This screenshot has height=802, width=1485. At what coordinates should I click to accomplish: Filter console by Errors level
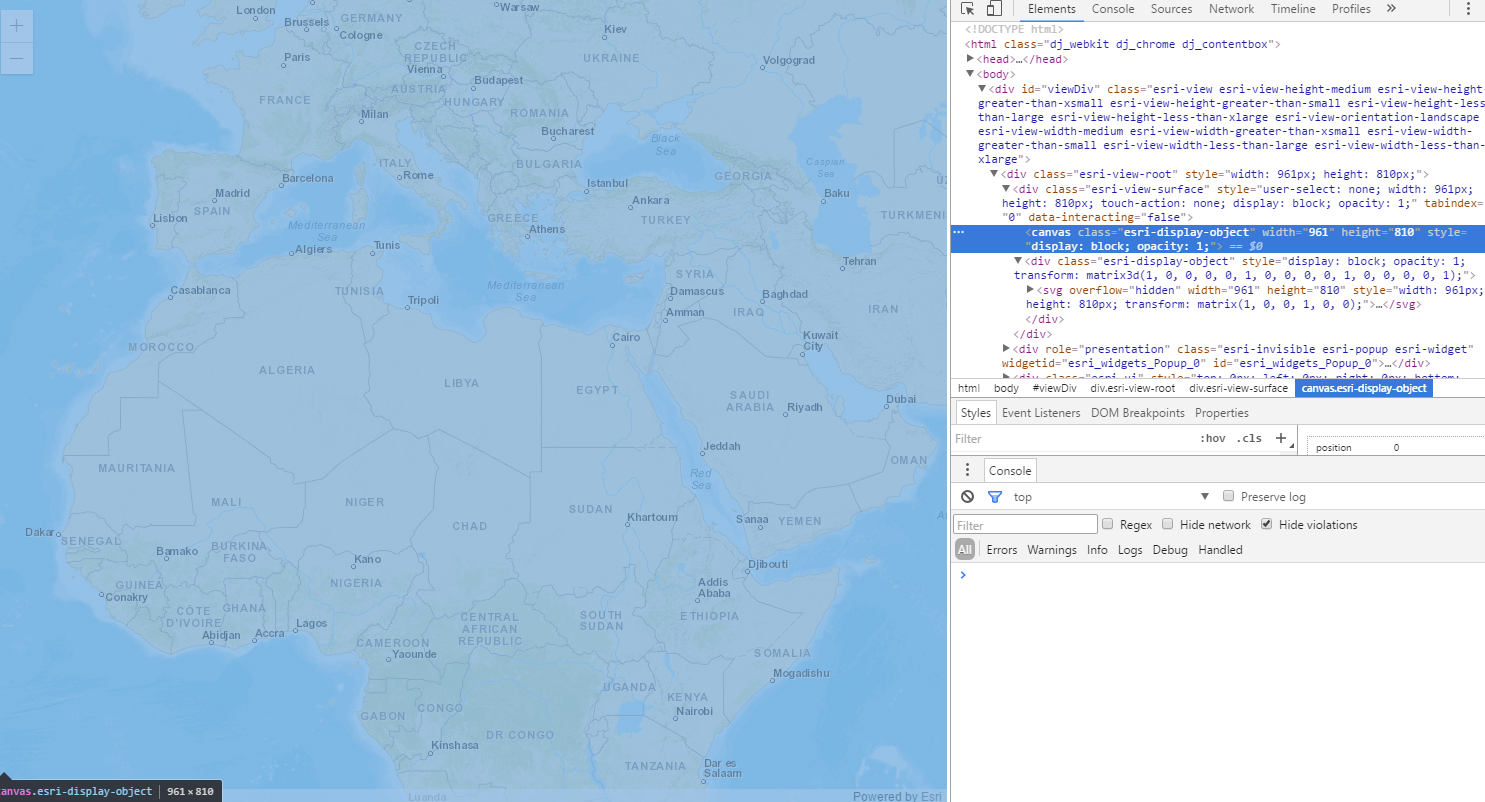click(1001, 550)
